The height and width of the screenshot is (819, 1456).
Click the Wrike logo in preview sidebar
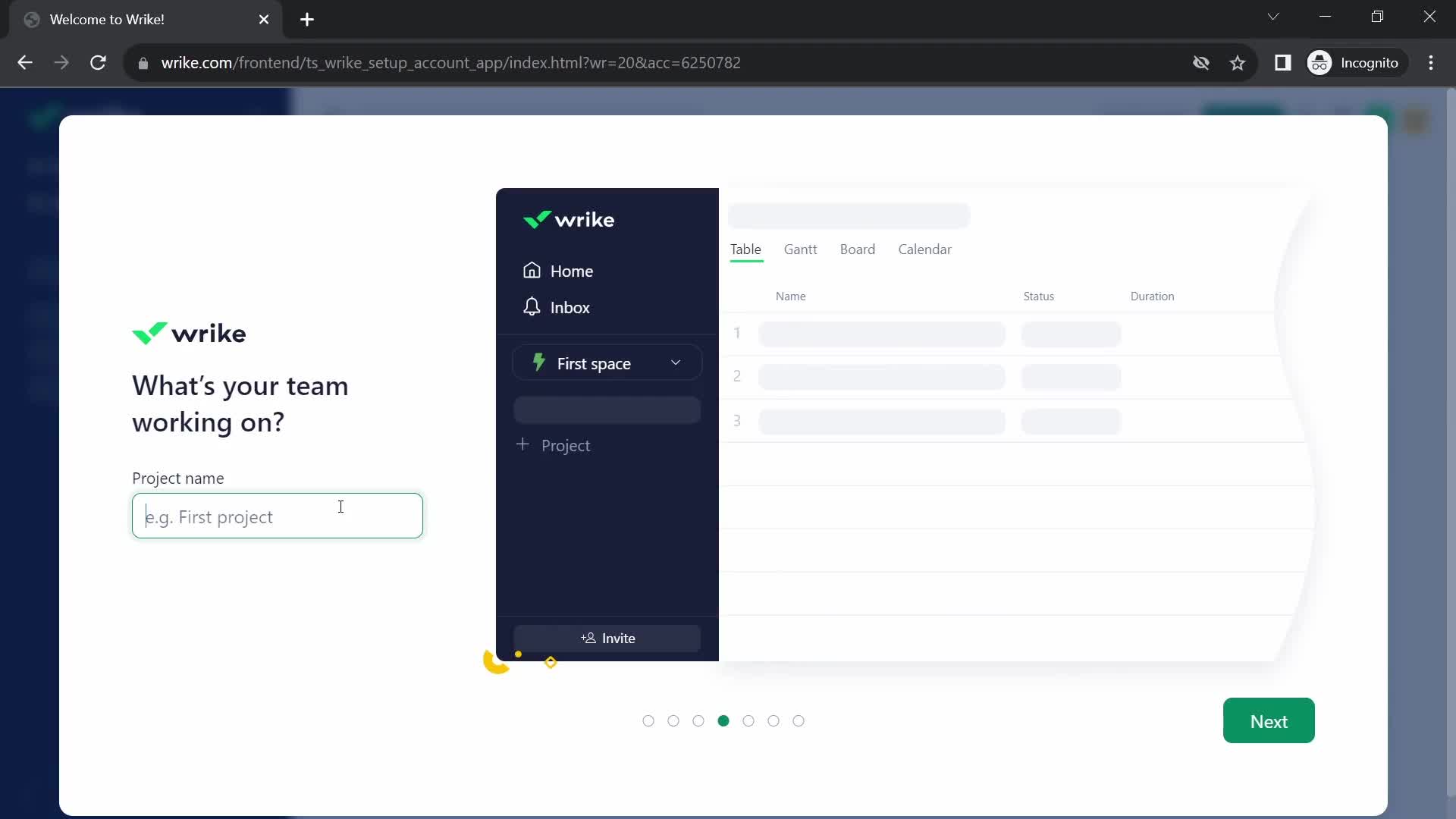pyautogui.click(x=569, y=220)
